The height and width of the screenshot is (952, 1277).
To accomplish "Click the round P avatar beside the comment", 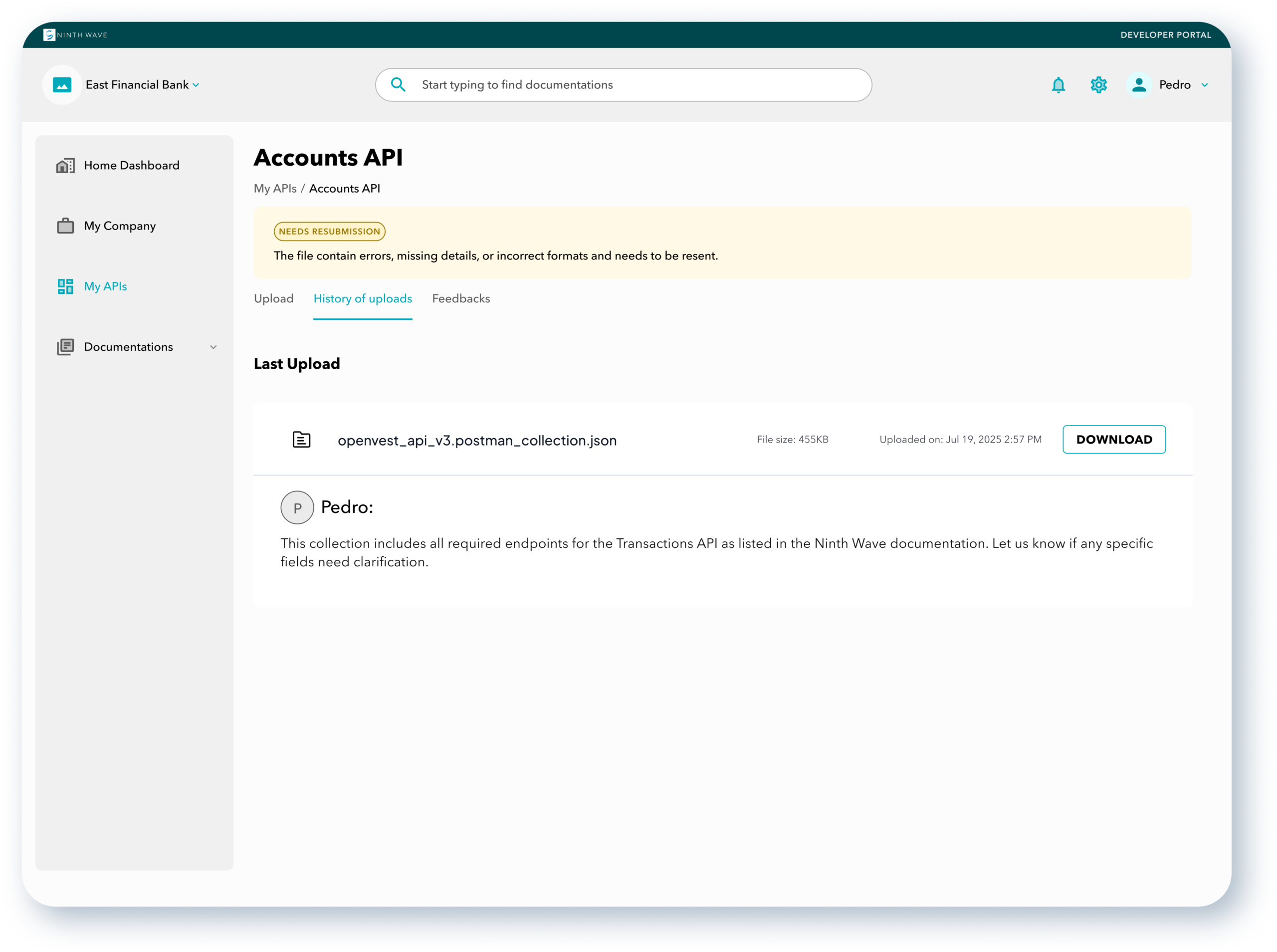I will click(x=297, y=507).
